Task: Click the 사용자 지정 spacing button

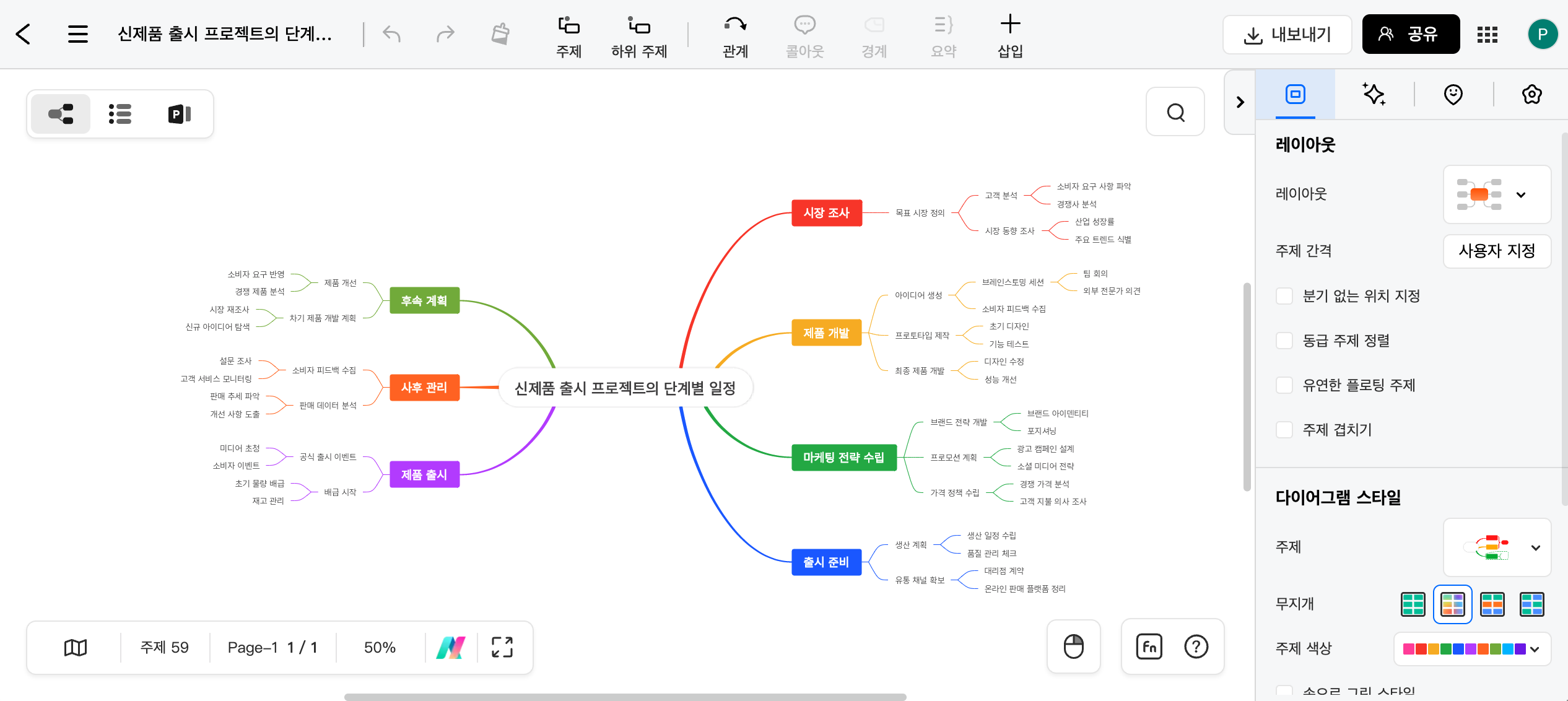Action: (1497, 251)
